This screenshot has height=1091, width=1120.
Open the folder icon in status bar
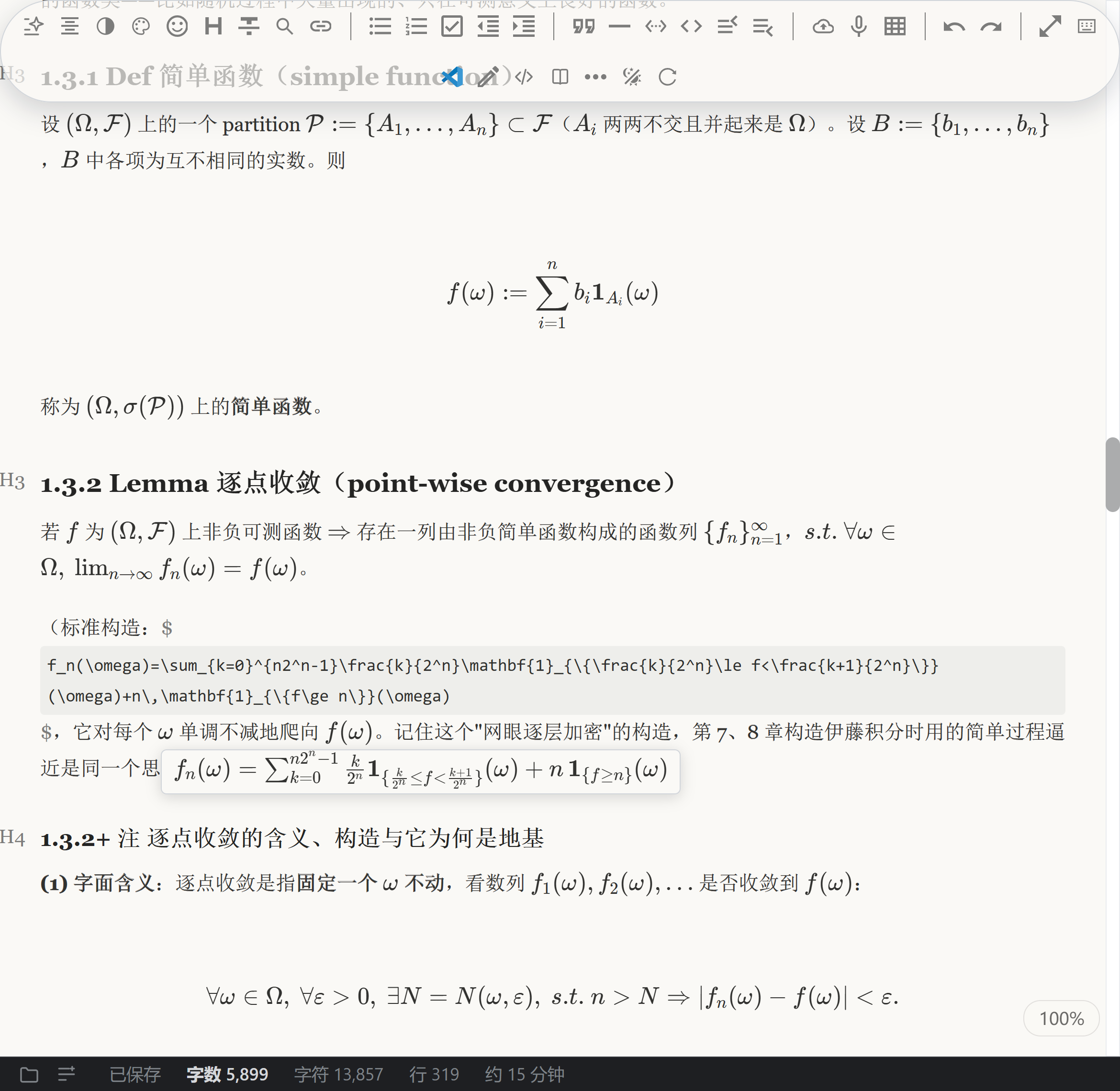click(x=29, y=1074)
